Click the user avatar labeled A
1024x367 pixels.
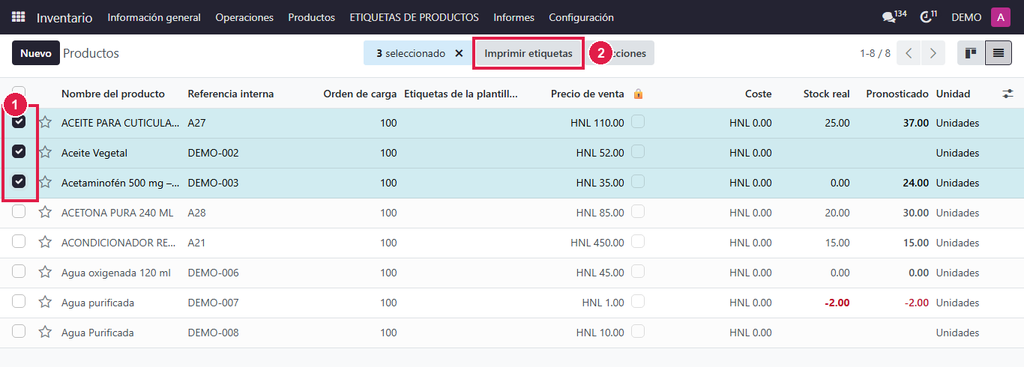[1000, 18]
